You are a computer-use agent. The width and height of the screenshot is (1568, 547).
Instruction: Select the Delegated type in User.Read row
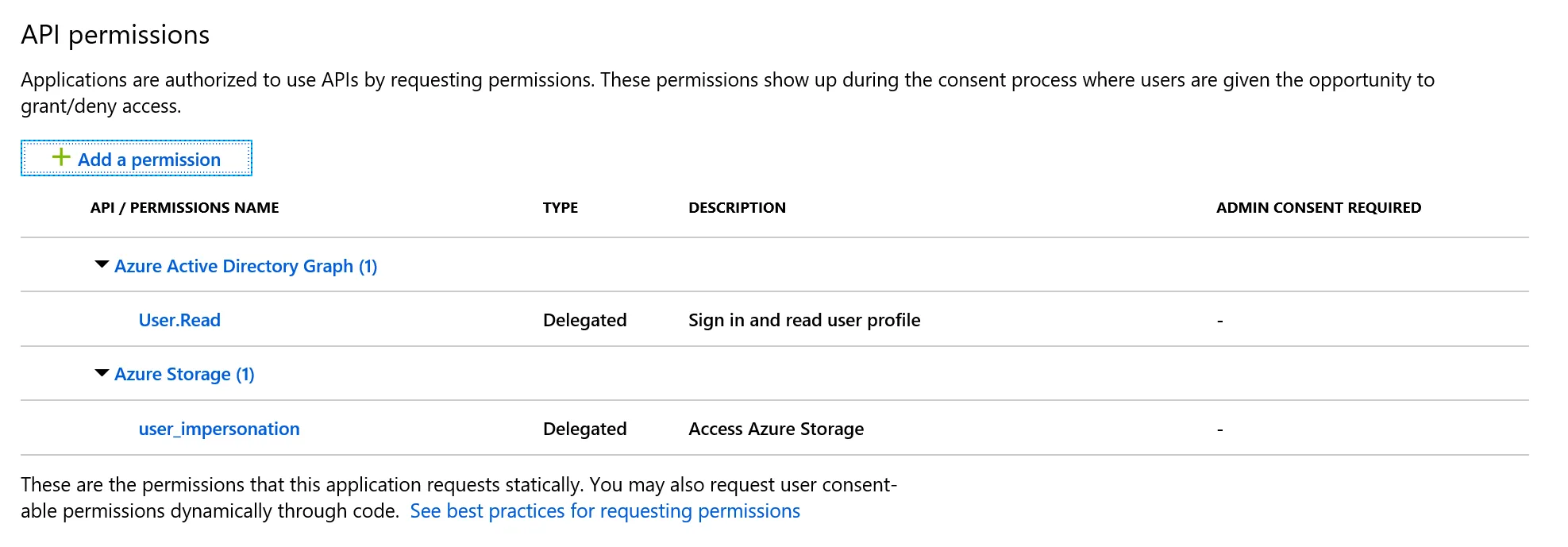coord(584,320)
